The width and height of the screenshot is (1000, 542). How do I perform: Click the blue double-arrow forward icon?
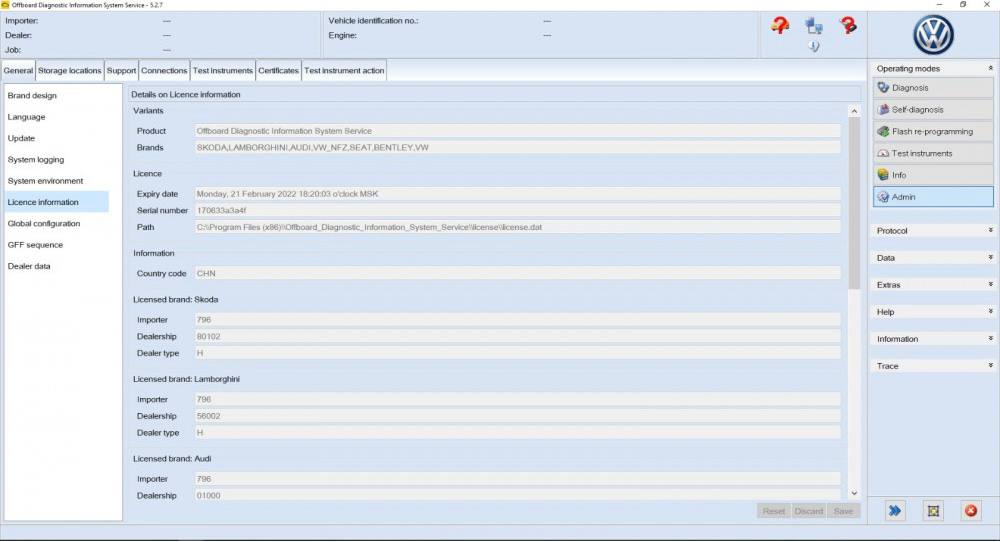[895, 511]
